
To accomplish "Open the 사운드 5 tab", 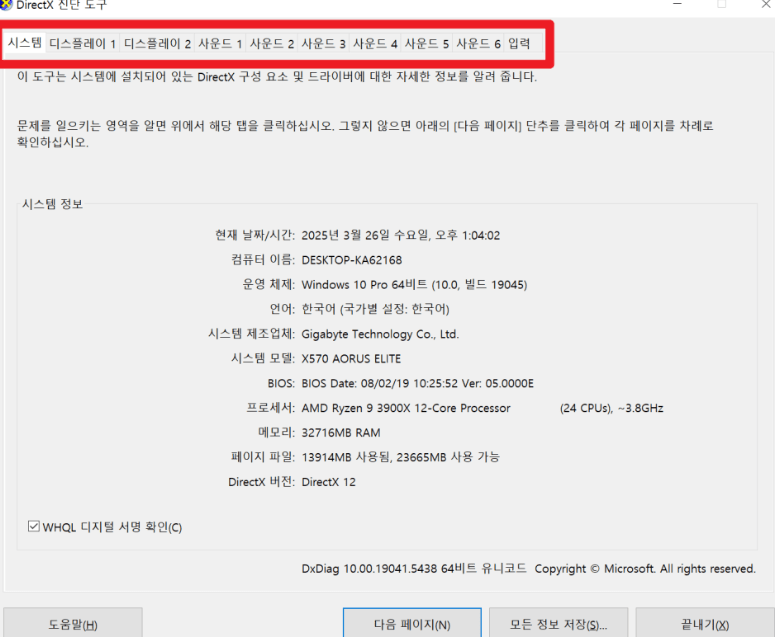I will (x=427, y=43).
